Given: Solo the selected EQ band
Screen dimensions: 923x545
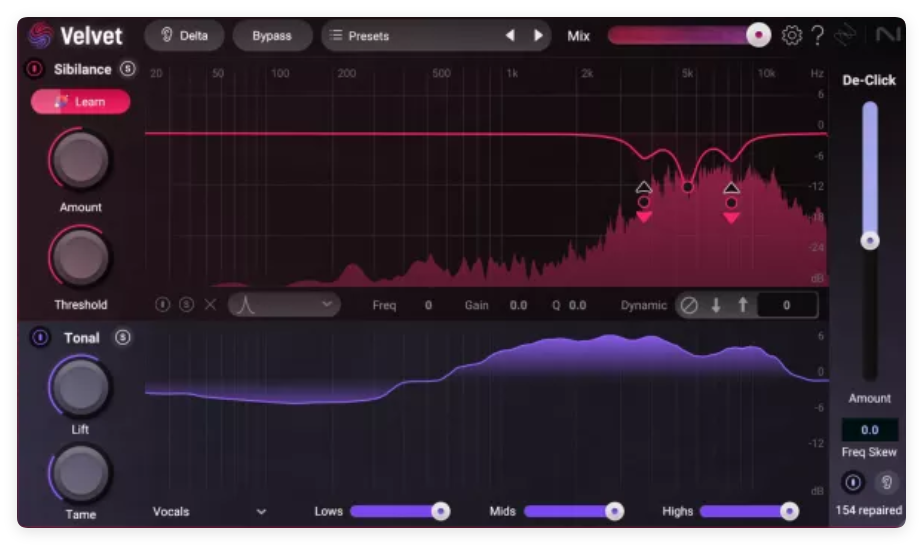Looking at the screenshot, I should point(186,304).
